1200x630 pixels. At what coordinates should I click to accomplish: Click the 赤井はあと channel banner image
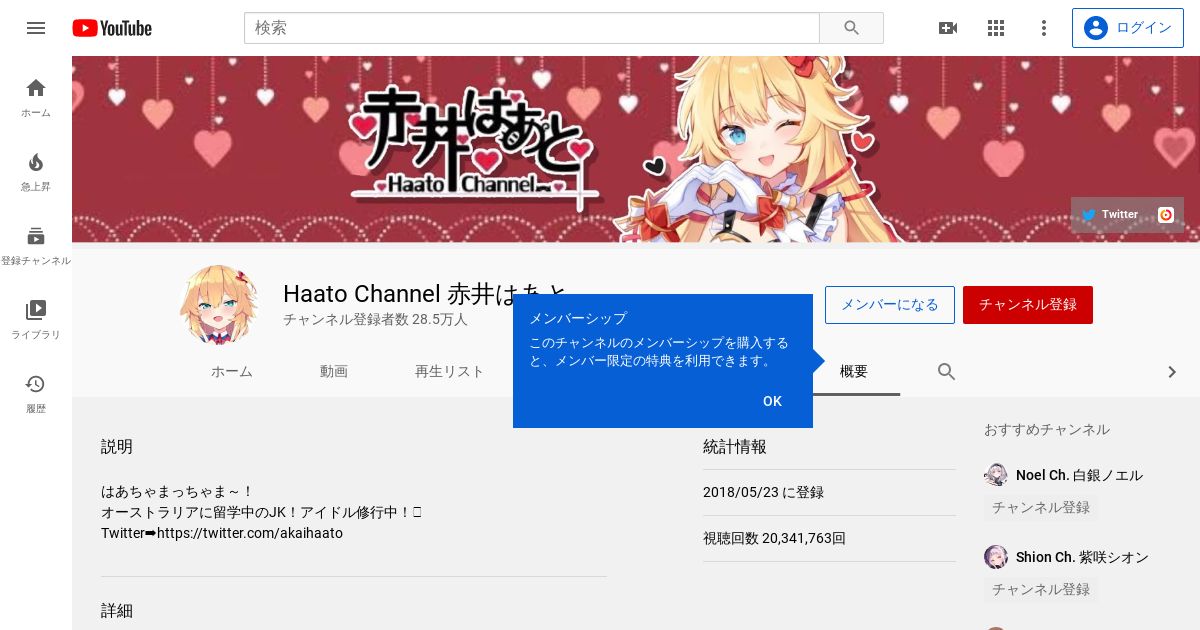[636, 149]
